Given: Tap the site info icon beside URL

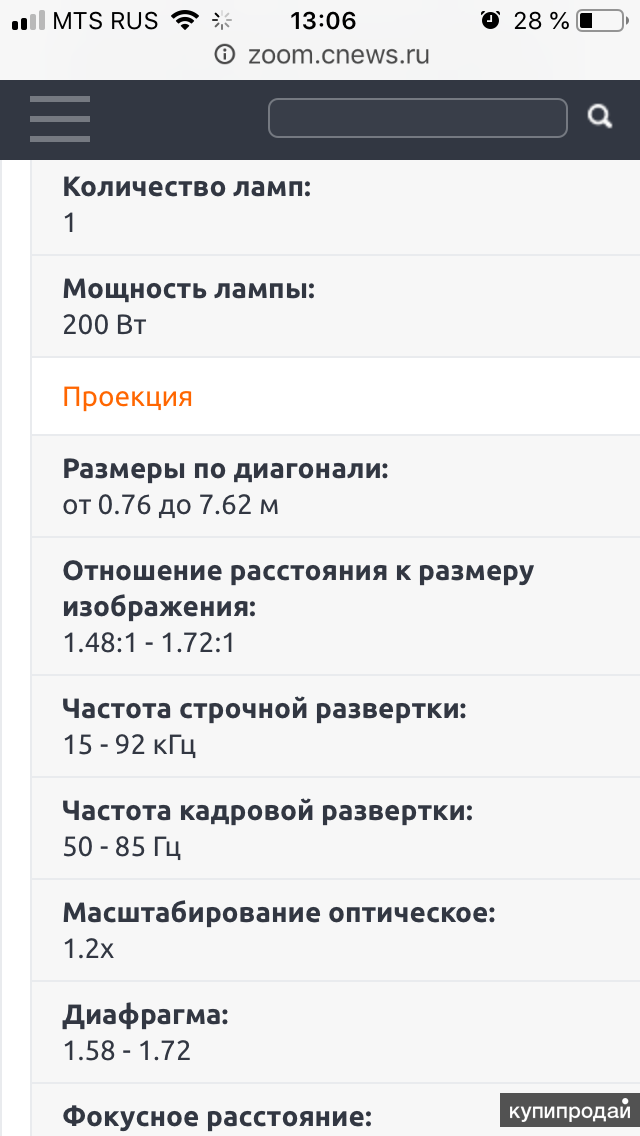Looking at the screenshot, I should 225,55.
